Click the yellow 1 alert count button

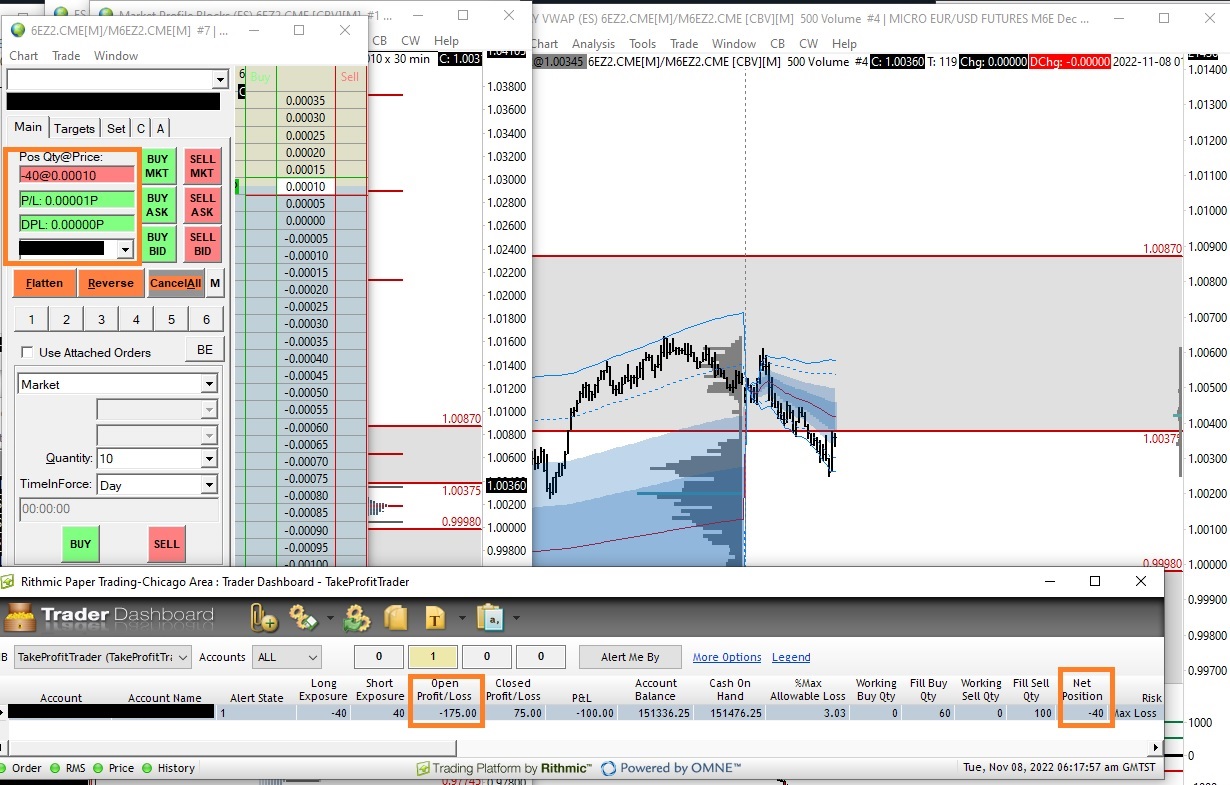pos(433,657)
